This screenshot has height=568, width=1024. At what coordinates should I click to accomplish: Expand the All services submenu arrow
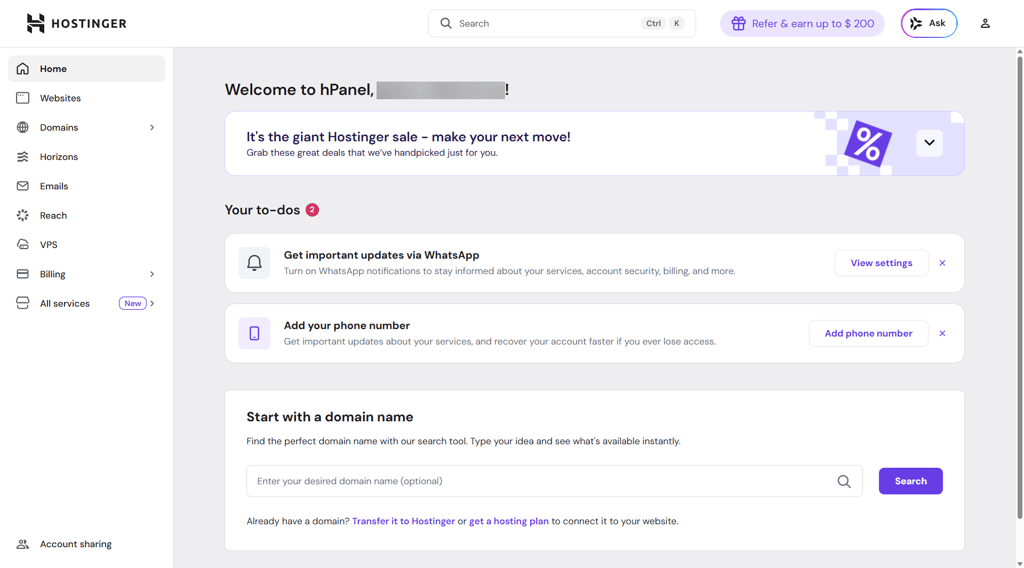click(x=152, y=304)
